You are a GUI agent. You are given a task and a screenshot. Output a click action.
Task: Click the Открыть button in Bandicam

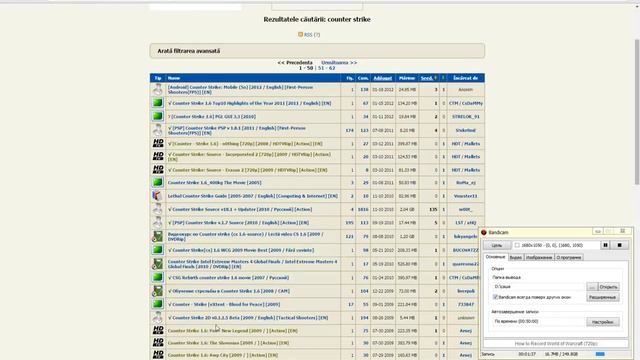pos(609,287)
